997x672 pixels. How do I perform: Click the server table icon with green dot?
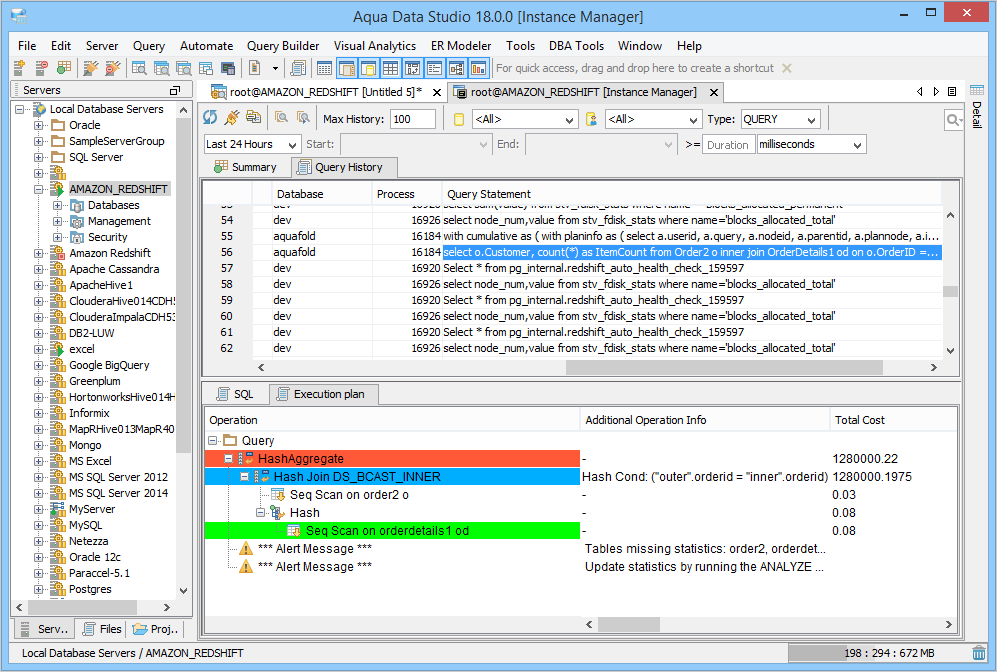[x=64, y=67]
